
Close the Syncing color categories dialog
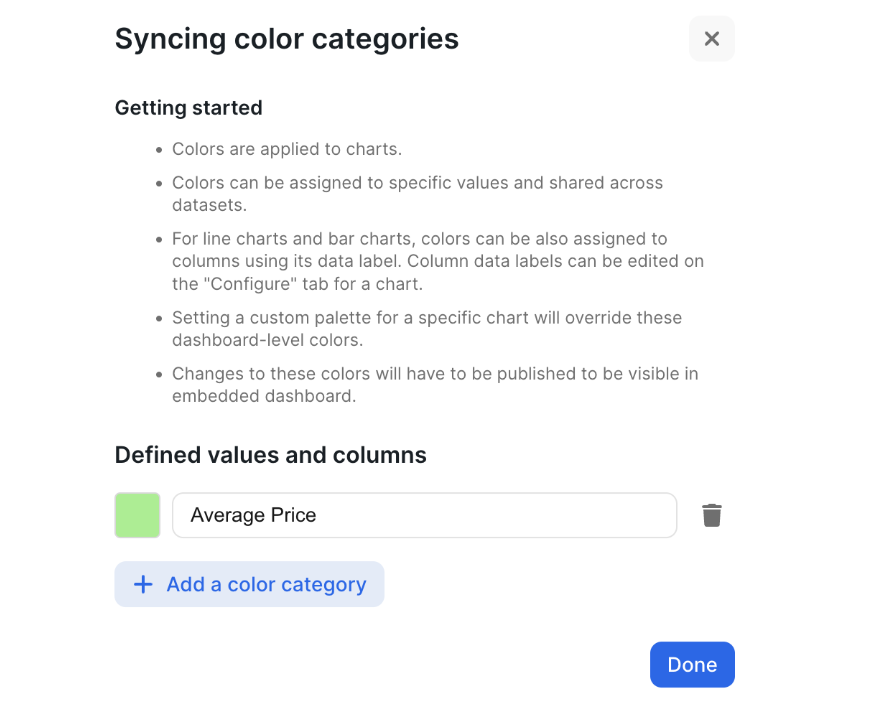point(711,39)
